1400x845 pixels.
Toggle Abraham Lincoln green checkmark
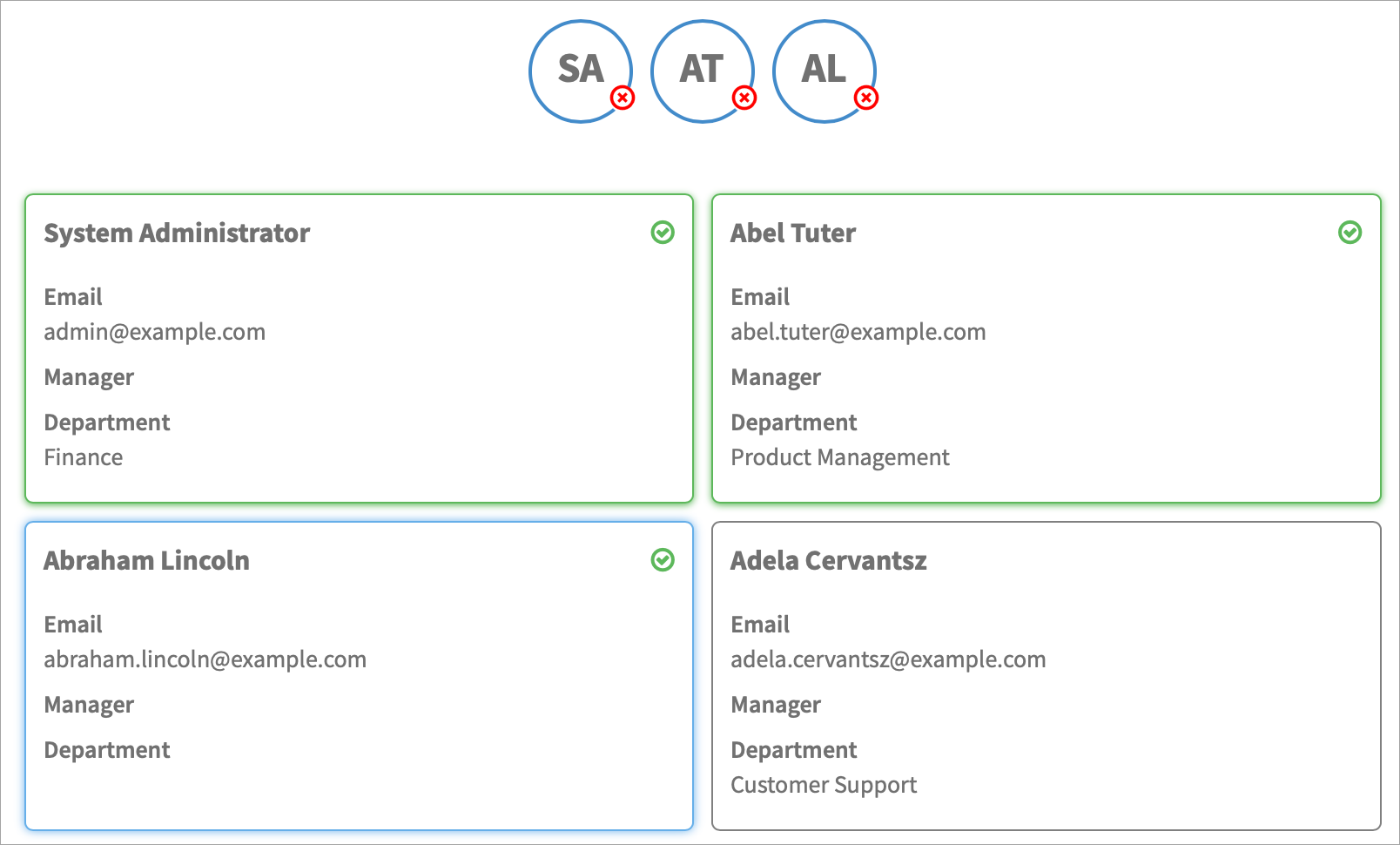pos(663,560)
